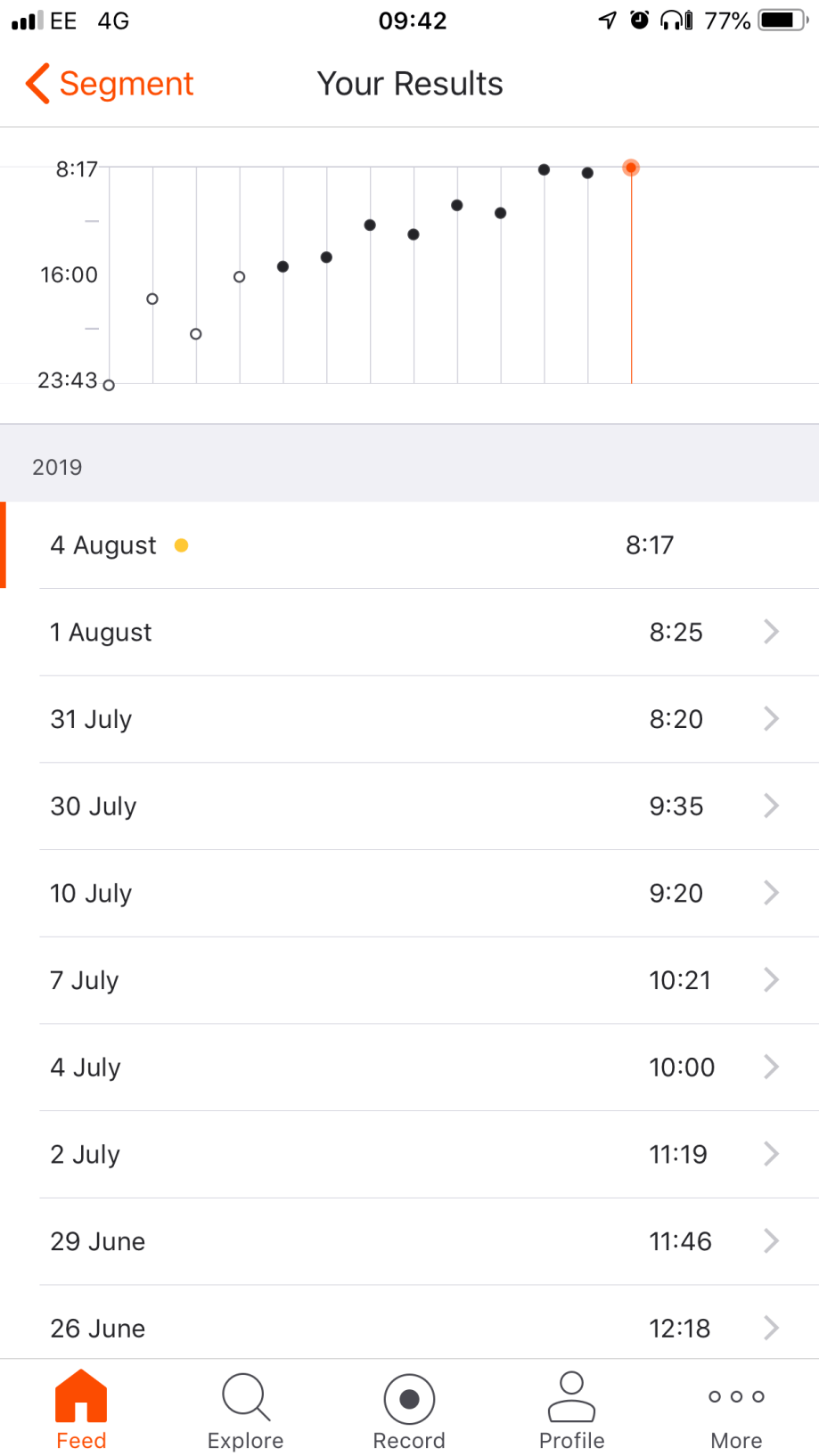Tap the first hollow point at 23:43

point(109,385)
